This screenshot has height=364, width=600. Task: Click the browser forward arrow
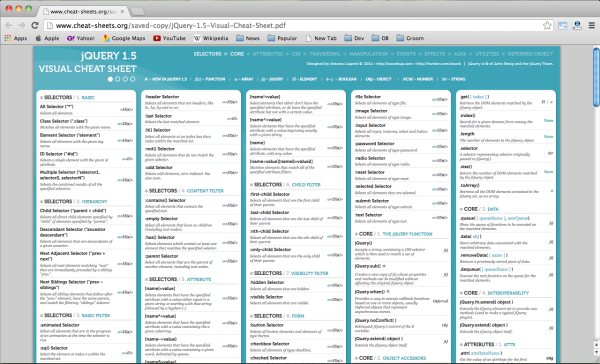click(22, 26)
